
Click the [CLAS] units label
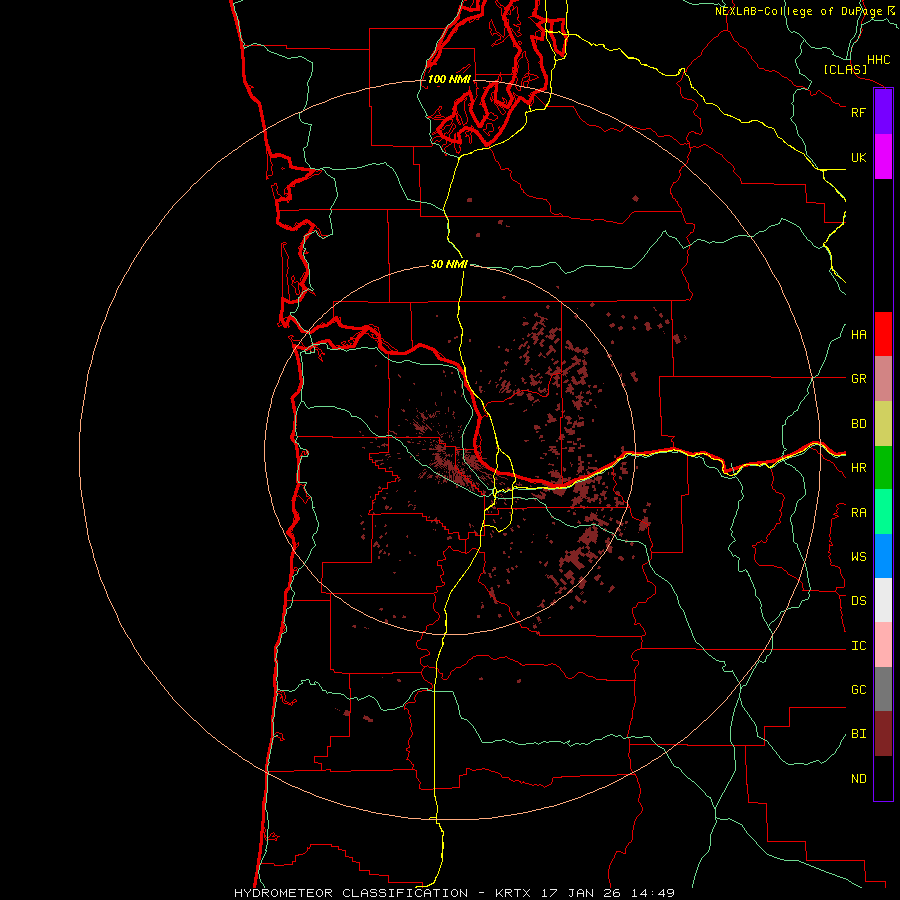pos(845,70)
